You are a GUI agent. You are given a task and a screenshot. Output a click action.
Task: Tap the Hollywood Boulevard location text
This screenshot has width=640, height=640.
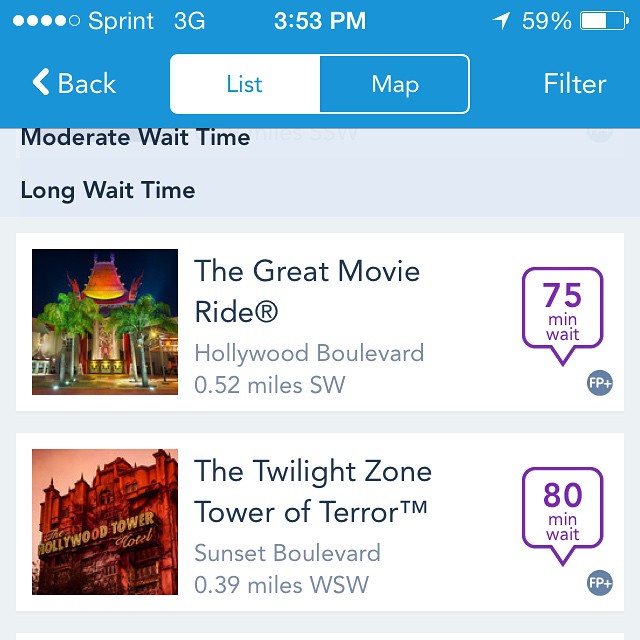(309, 353)
